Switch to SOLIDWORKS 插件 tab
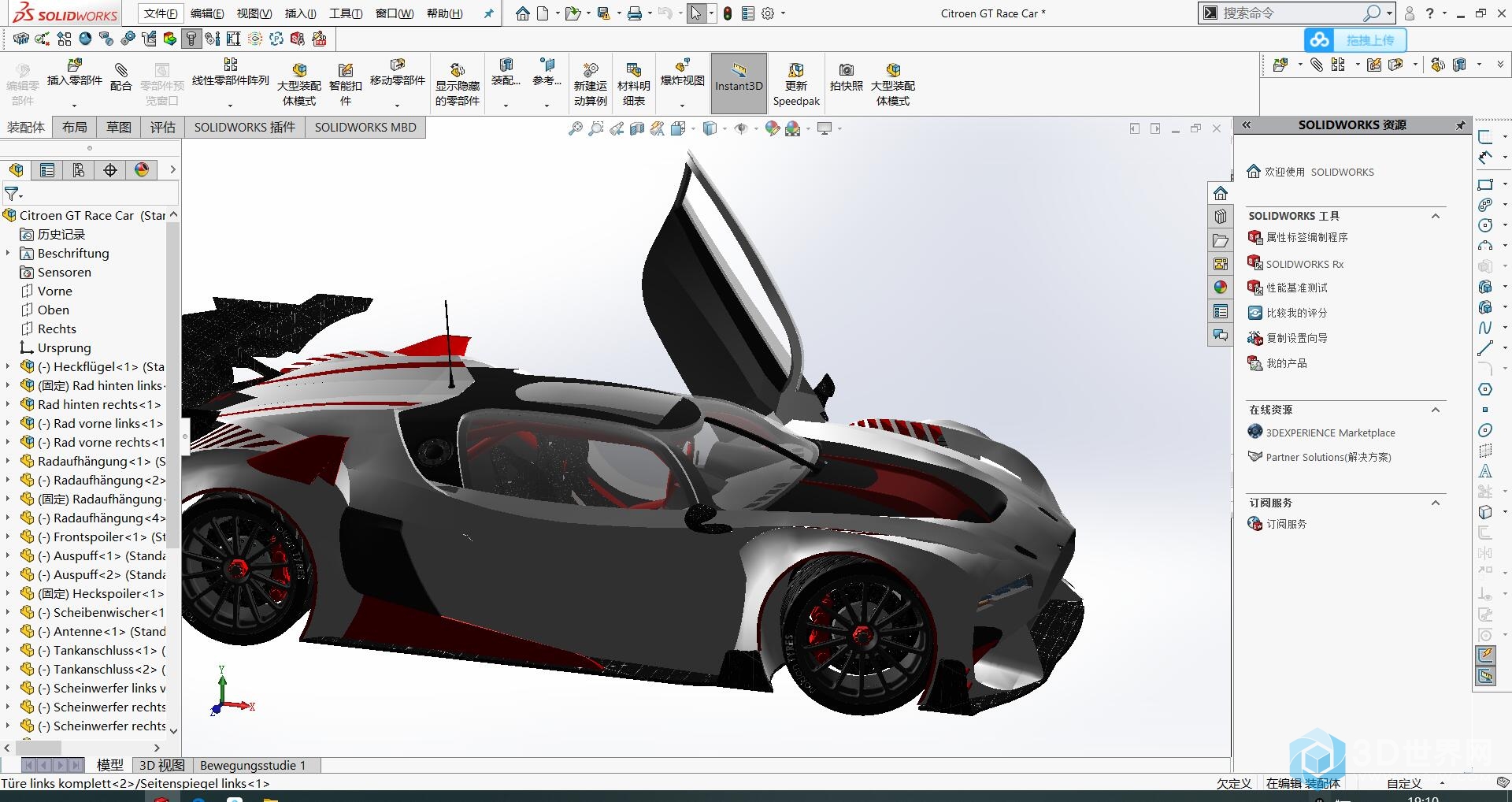The width and height of the screenshot is (1512, 802). 245,128
